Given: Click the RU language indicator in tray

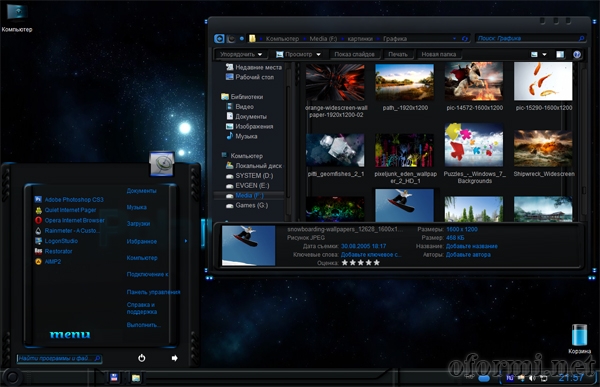Looking at the screenshot, I should point(510,378).
